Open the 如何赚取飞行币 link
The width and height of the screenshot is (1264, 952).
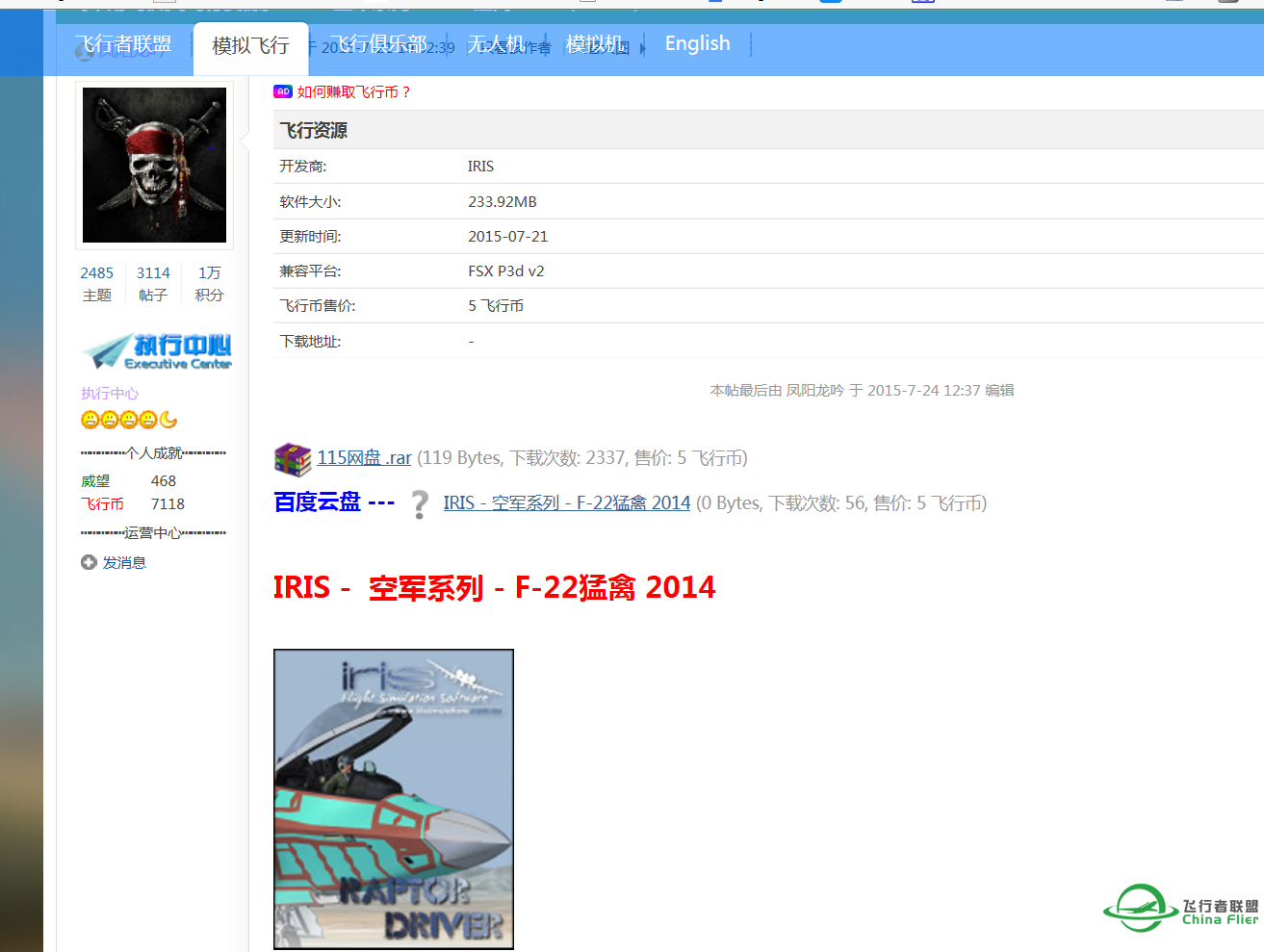coord(354,91)
